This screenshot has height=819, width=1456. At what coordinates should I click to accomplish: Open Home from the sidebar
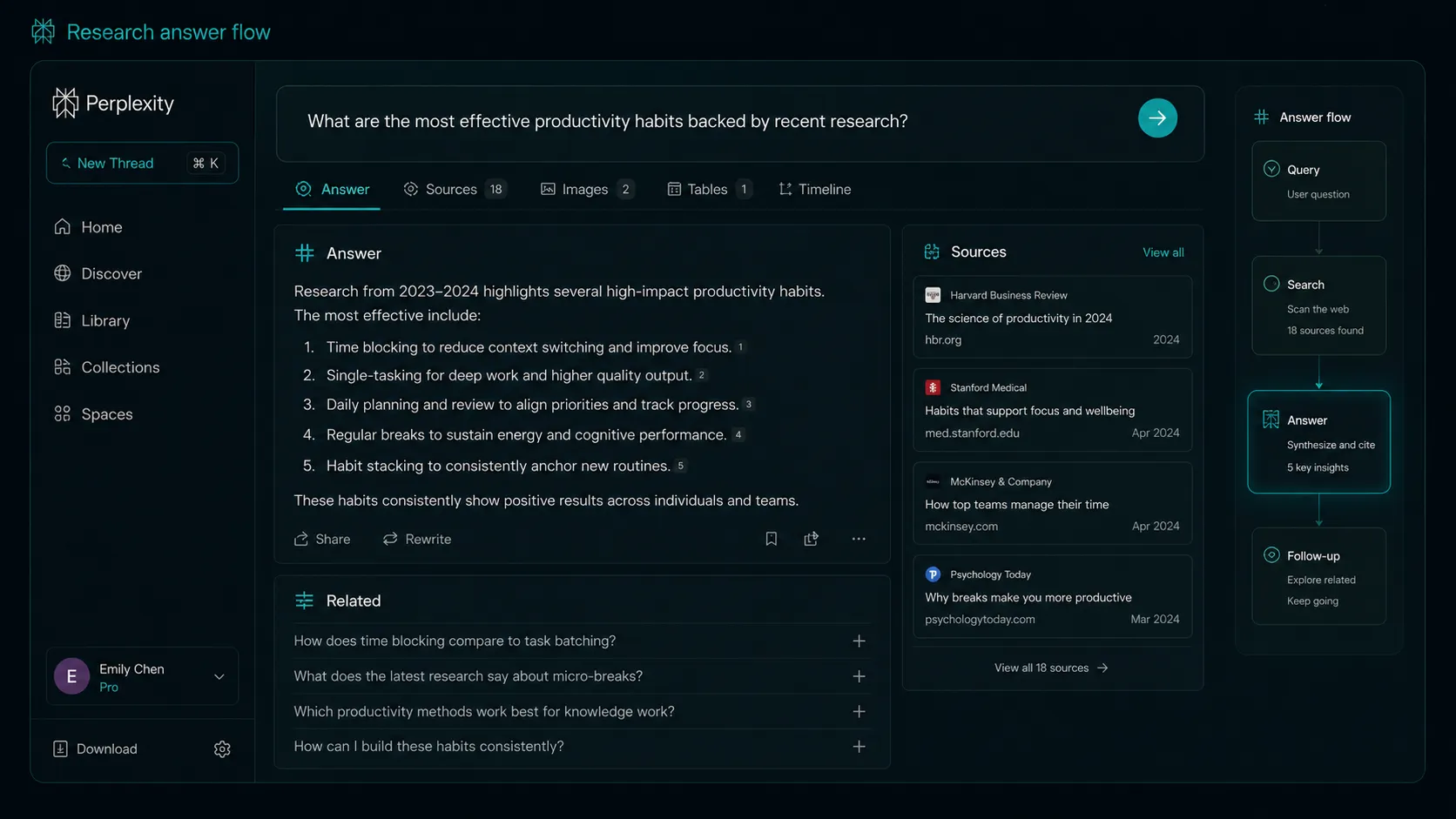point(88,227)
